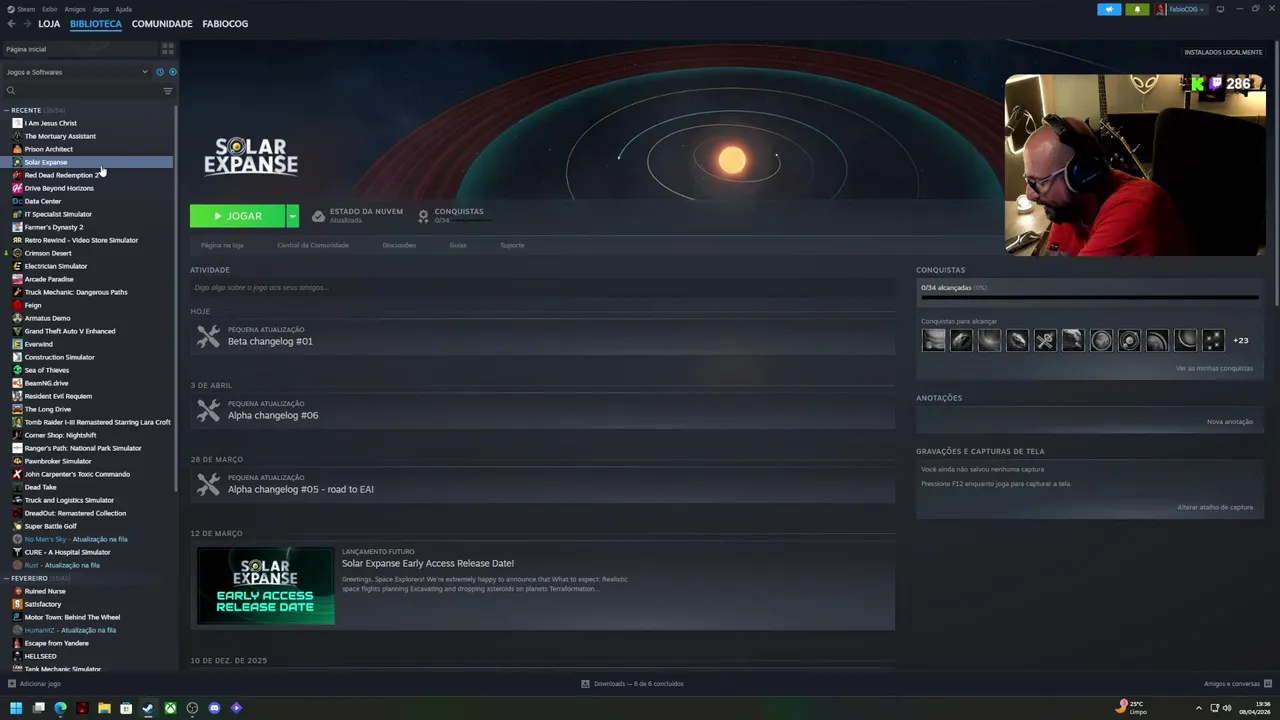Image resolution: width=1280 pixels, height=720 pixels.
Task: Click the 0/34 achievements progress bar
Action: [x=1090, y=297]
